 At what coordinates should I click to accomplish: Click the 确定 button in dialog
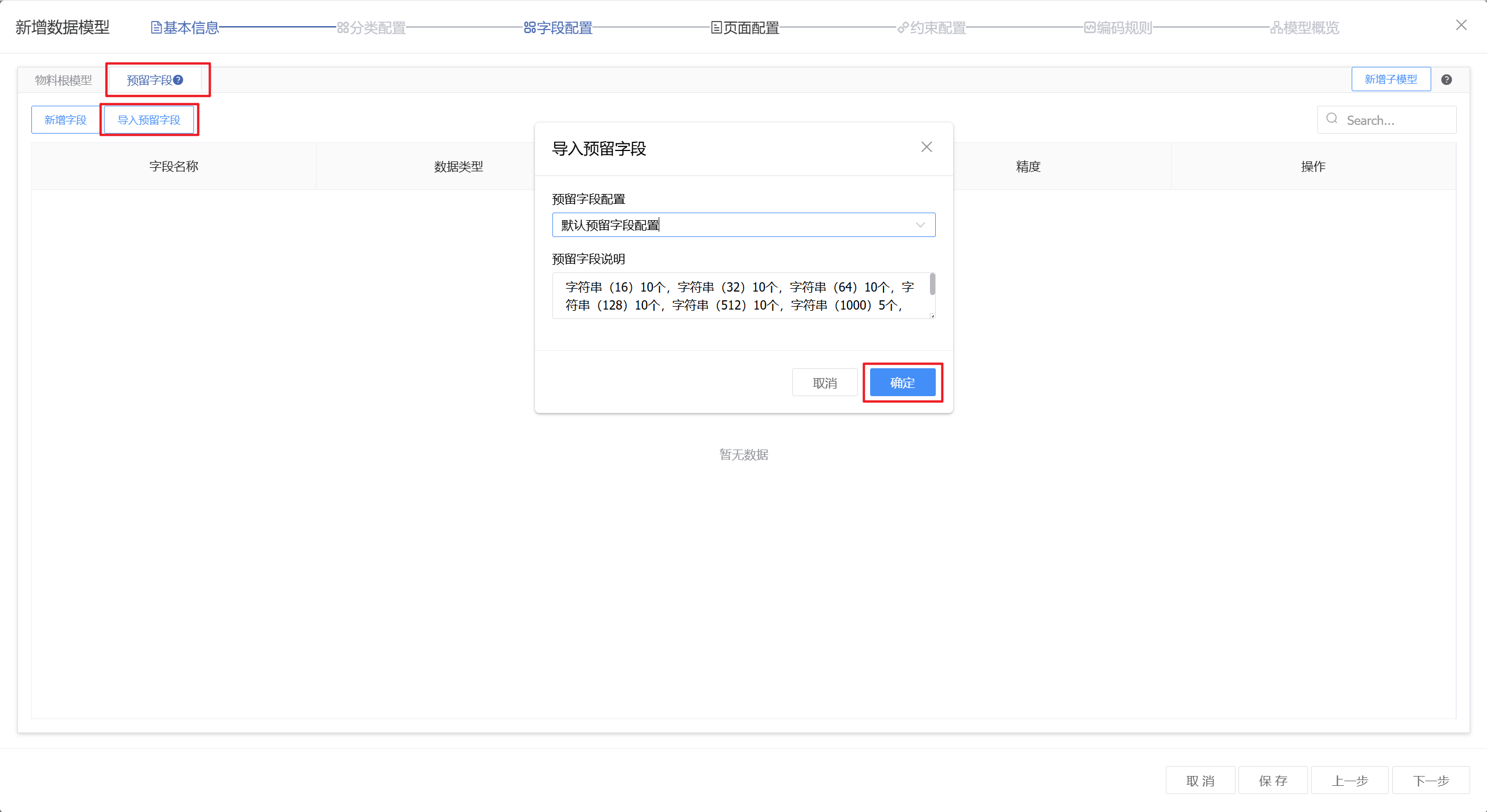click(902, 382)
